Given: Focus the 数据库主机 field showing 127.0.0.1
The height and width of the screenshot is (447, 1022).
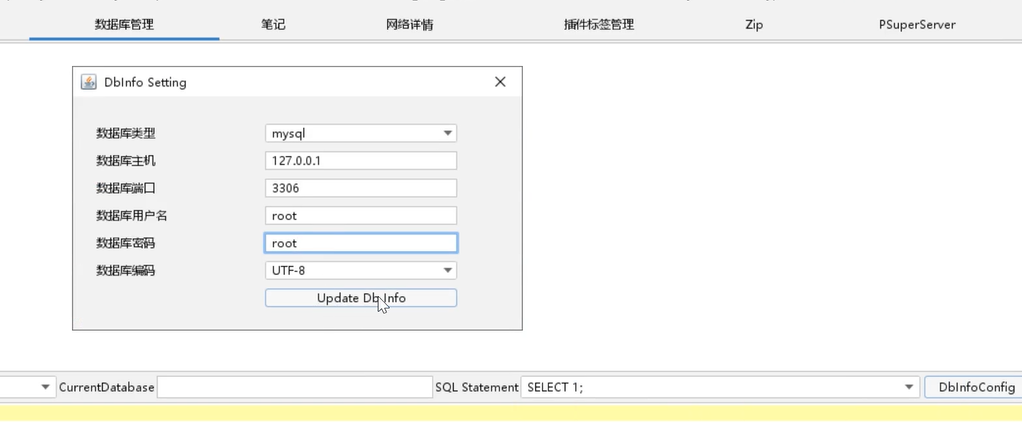Looking at the screenshot, I should coord(360,161).
